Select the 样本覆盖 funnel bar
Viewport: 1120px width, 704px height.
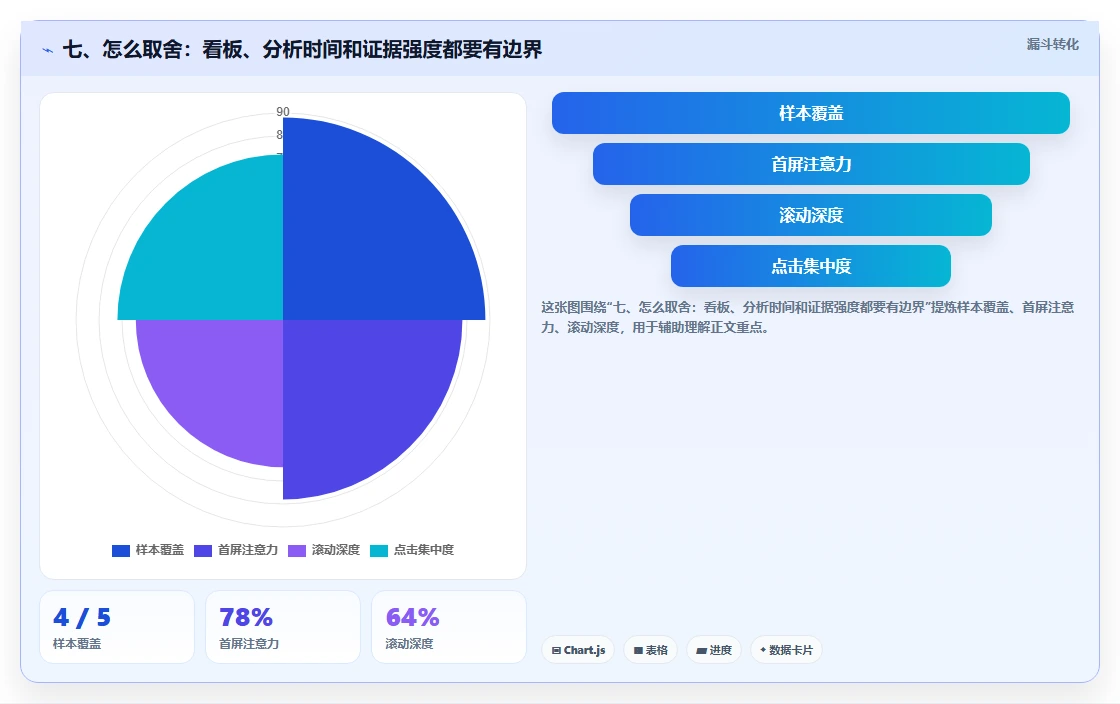(x=811, y=113)
